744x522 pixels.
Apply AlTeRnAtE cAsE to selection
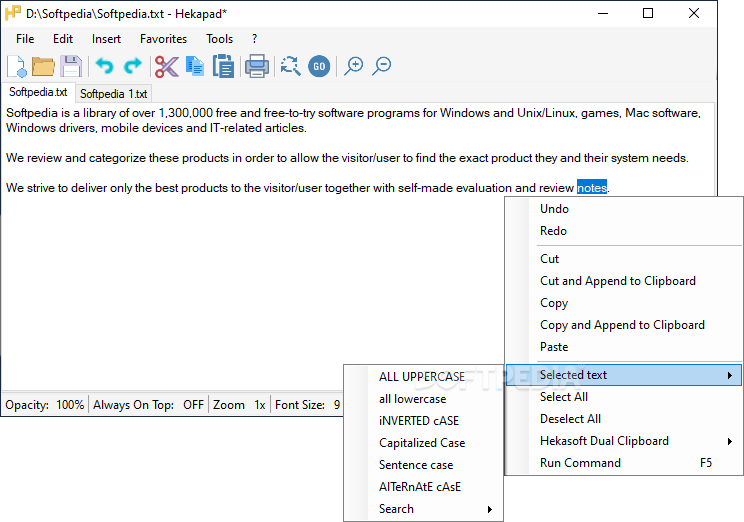point(423,487)
